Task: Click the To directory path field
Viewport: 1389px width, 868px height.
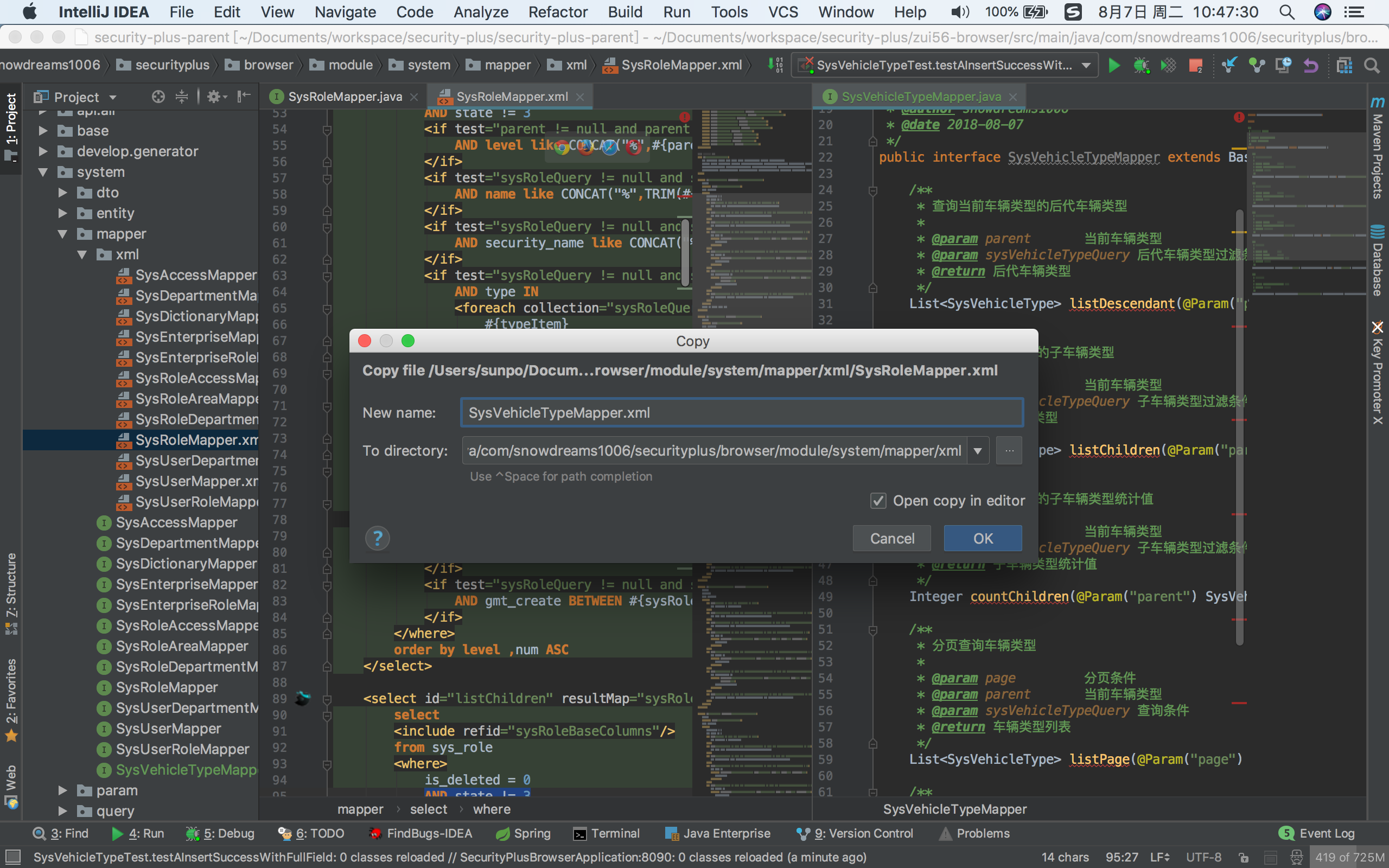Action: pos(715,451)
